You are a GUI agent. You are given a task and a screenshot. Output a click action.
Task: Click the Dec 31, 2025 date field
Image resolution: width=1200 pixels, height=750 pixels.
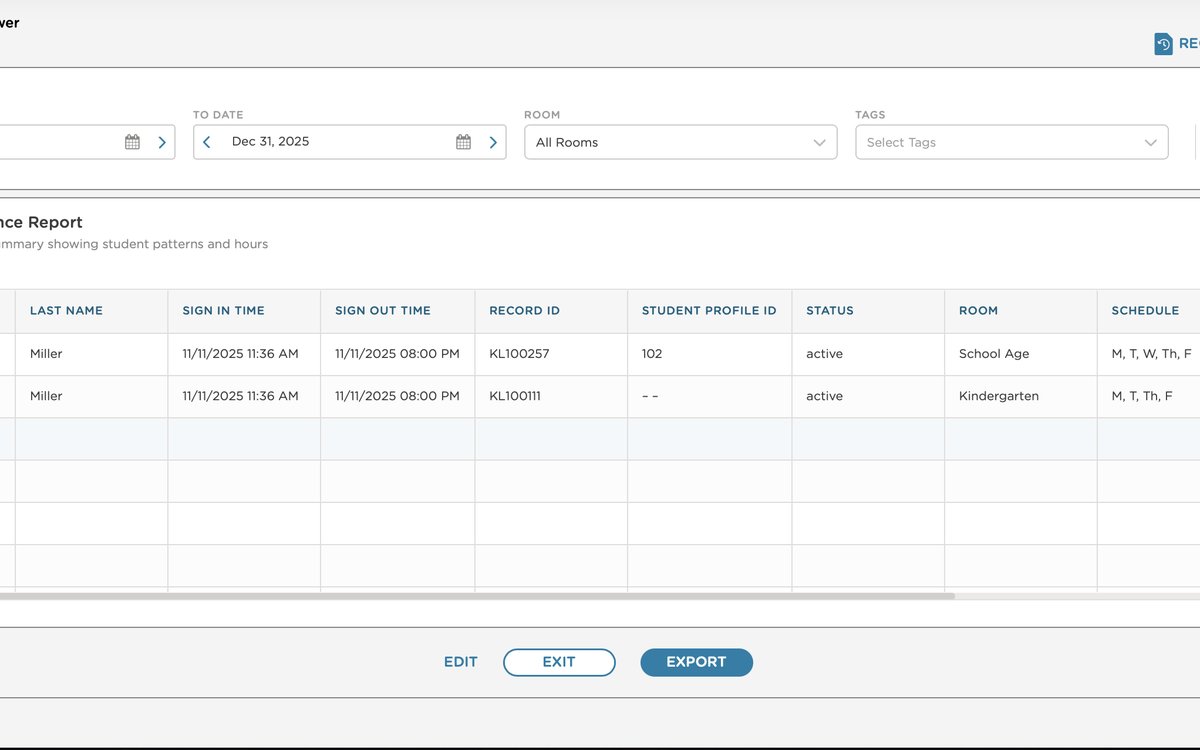coord(350,142)
